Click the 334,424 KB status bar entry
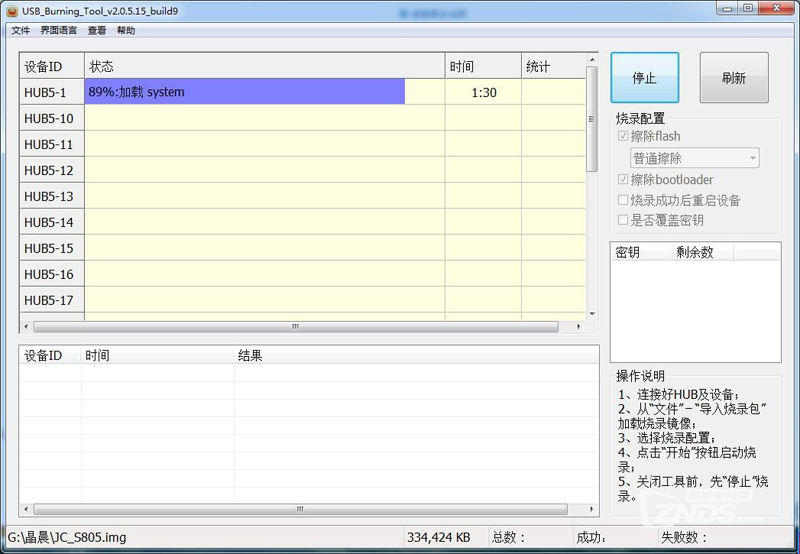 [438, 537]
